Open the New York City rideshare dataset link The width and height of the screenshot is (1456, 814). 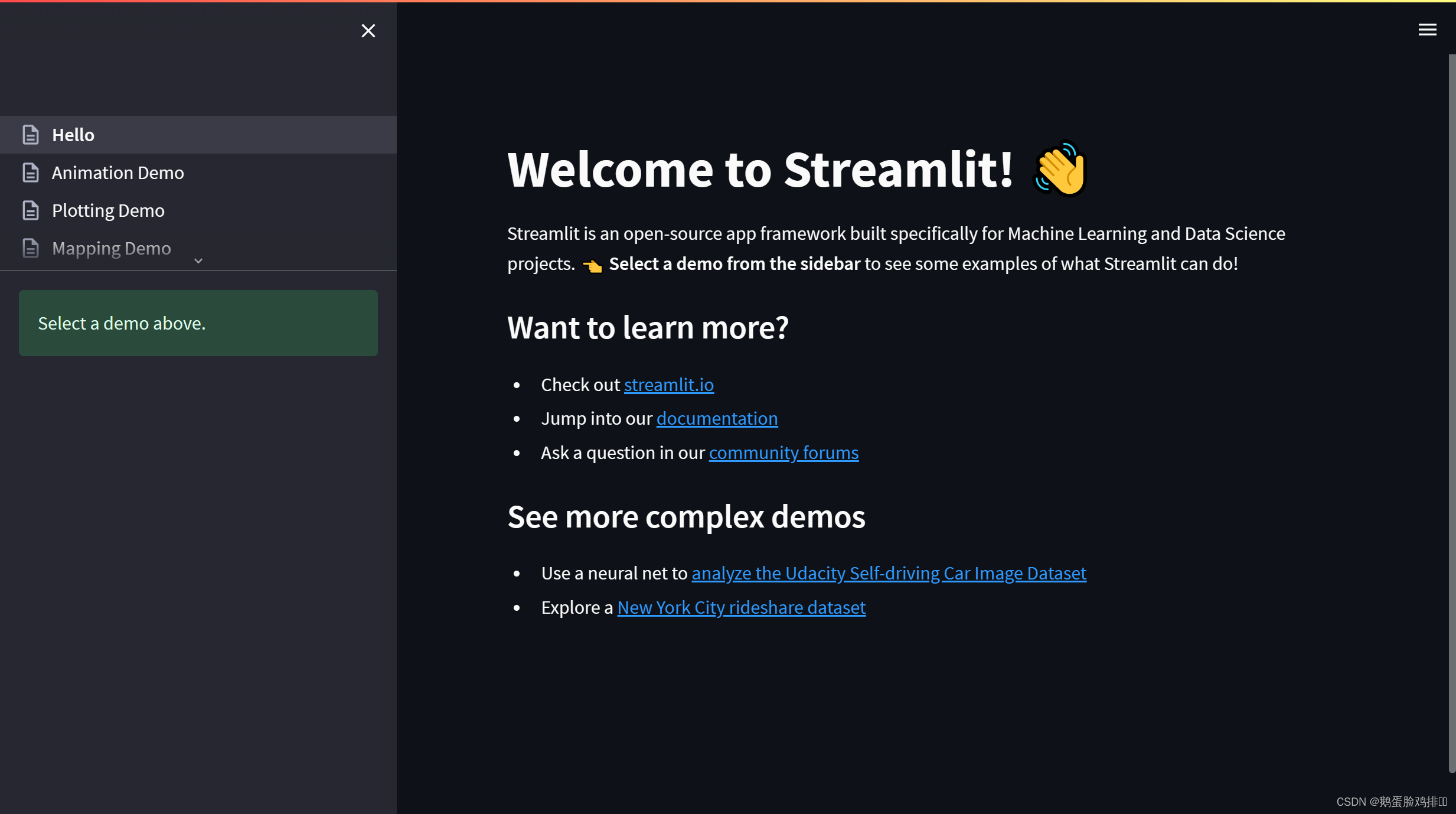pyautogui.click(x=741, y=607)
